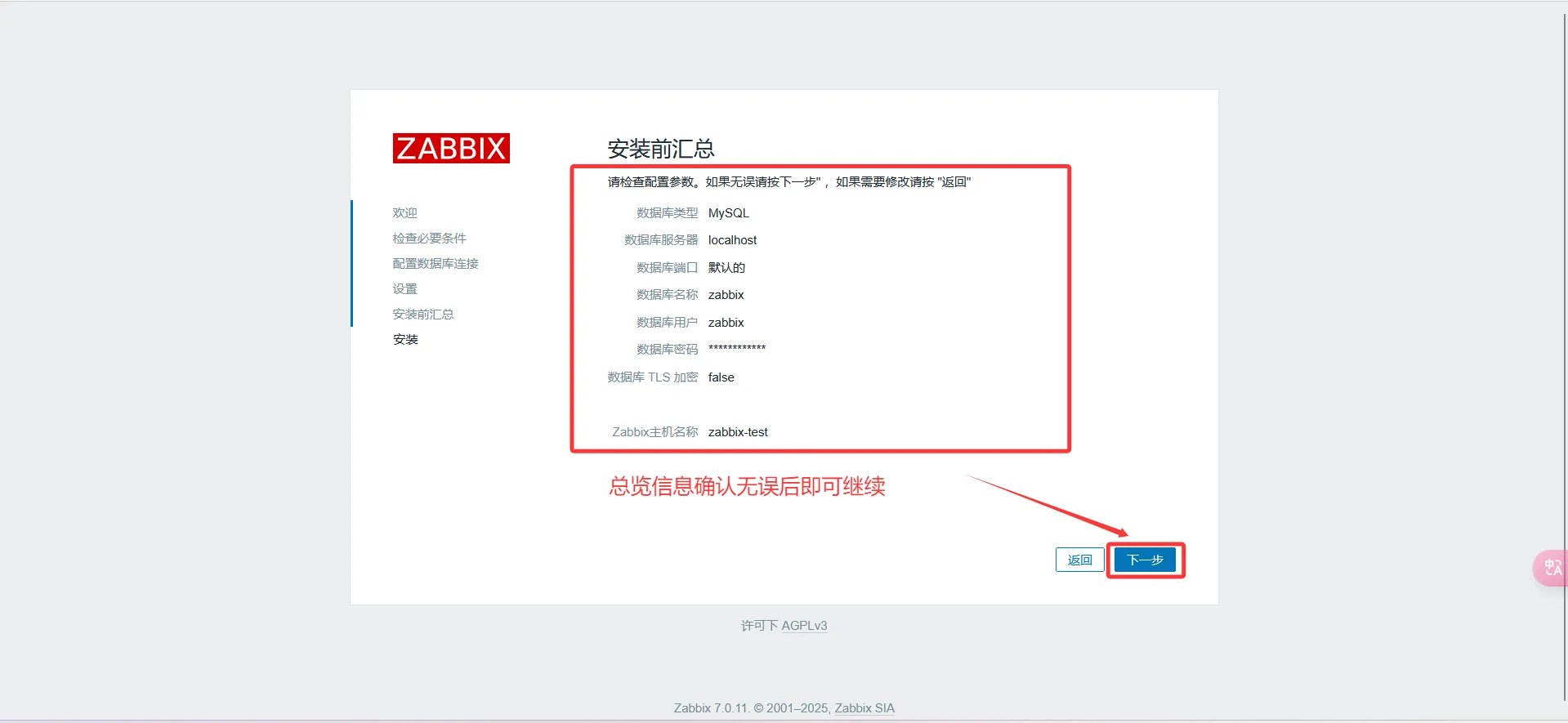Click the 数据库类型 label
This screenshot has height=723, width=1568.
click(x=667, y=212)
